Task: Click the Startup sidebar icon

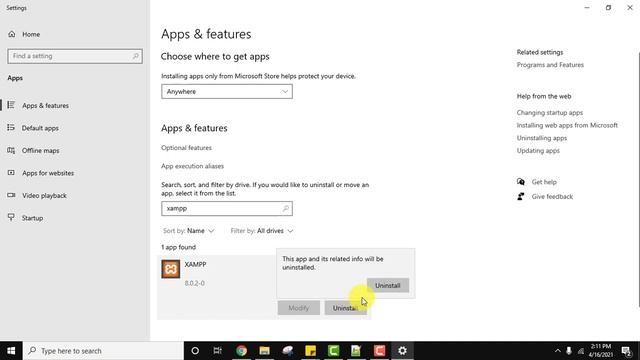Action: 11,217
